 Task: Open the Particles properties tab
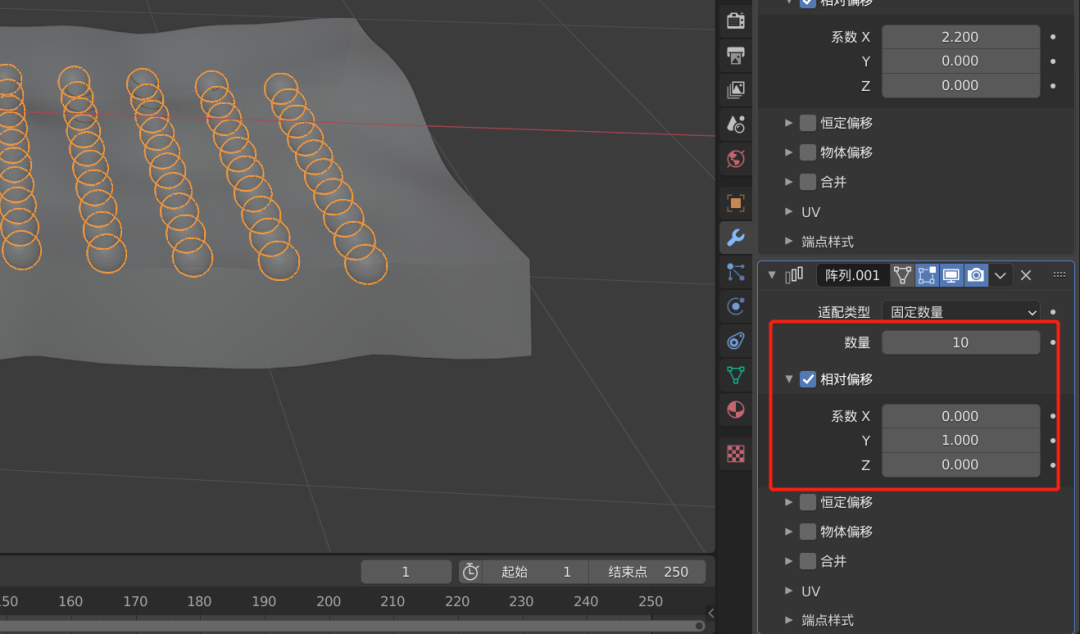pyautogui.click(x=736, y=272)
